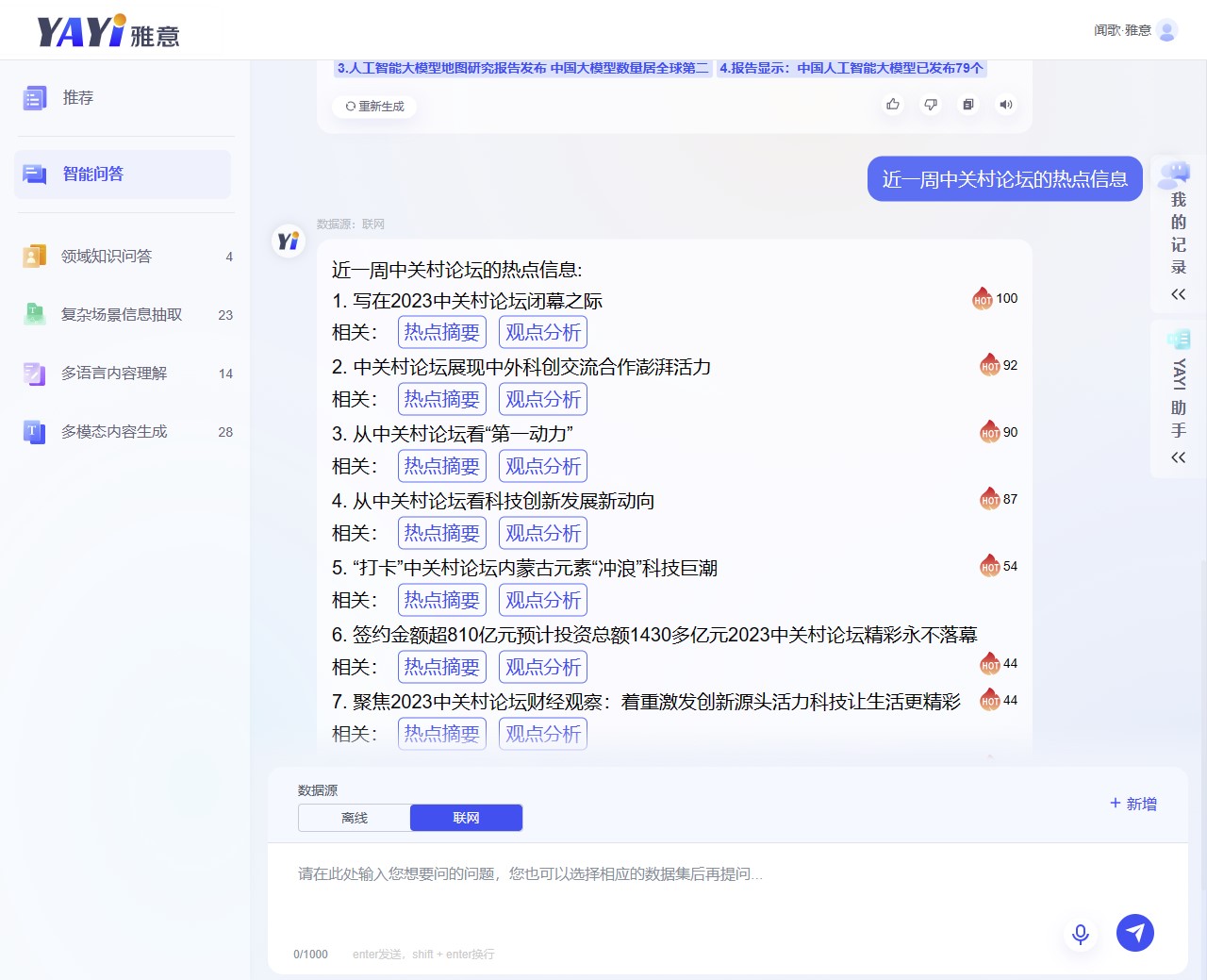
Task: Play response audio with speaker icon
Action: [1006, 105]
